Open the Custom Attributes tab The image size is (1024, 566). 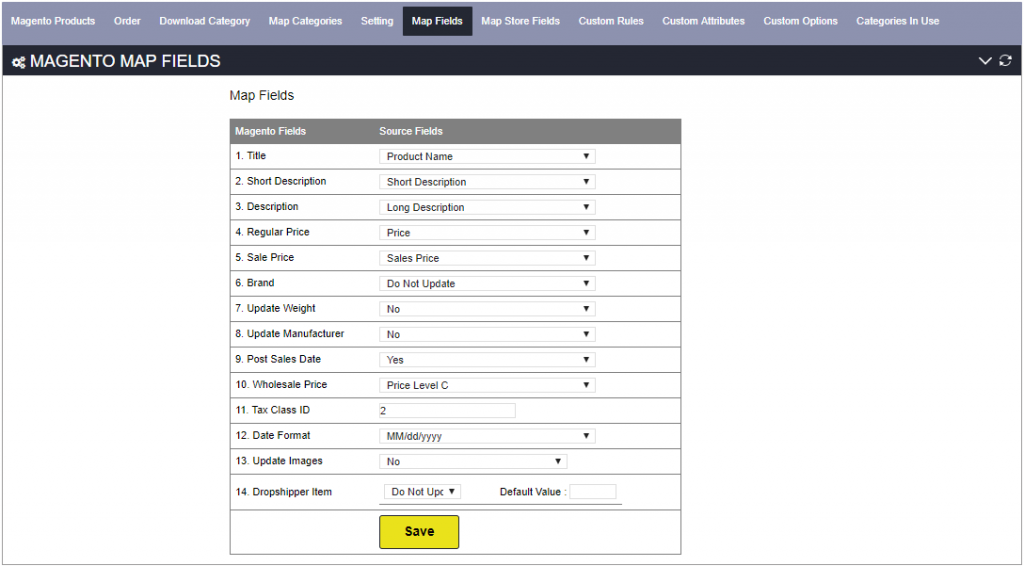click(703, 21)
